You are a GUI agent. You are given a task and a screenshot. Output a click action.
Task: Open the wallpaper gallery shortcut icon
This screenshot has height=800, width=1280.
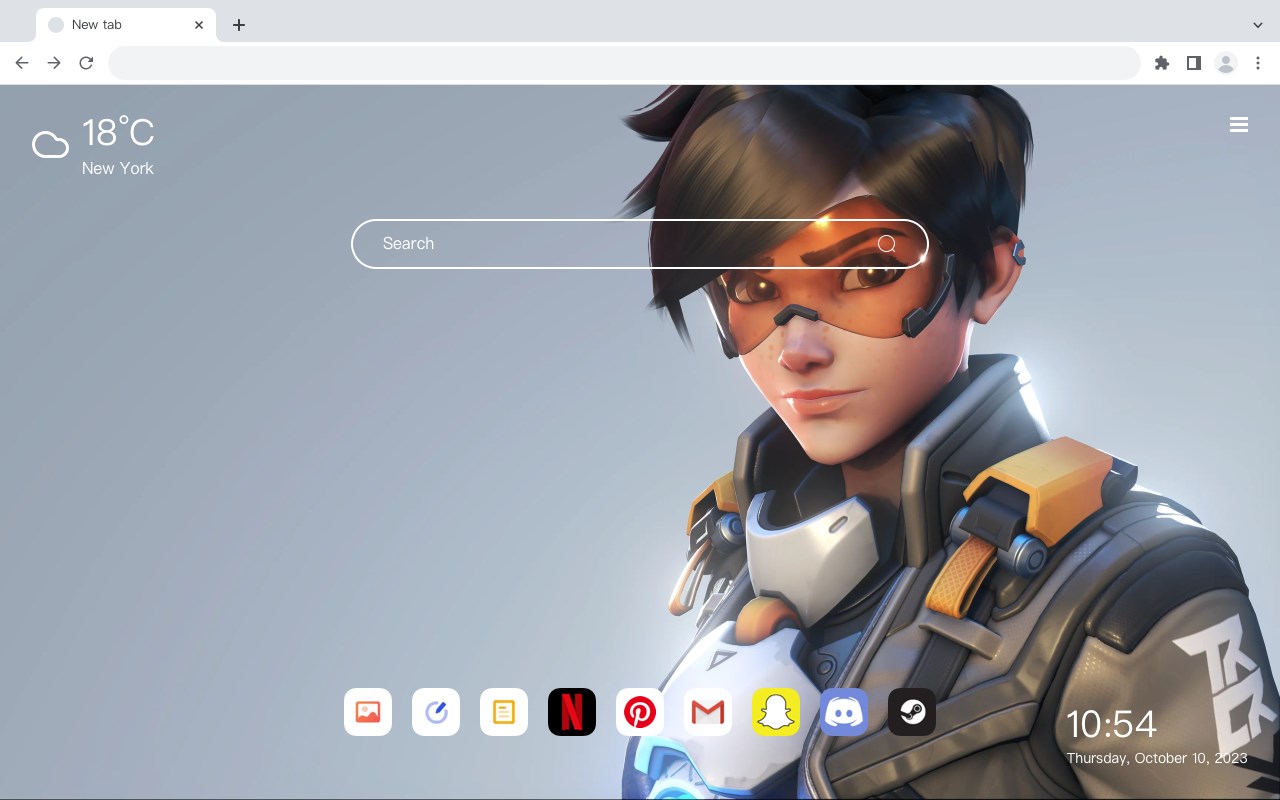click(368, 712)
